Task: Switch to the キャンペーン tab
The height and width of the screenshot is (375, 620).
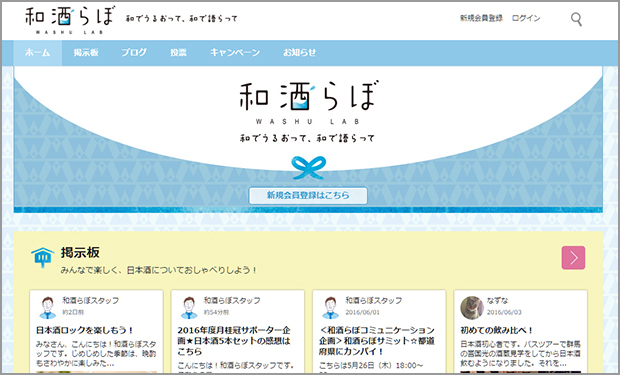Action: click(235, 53)
